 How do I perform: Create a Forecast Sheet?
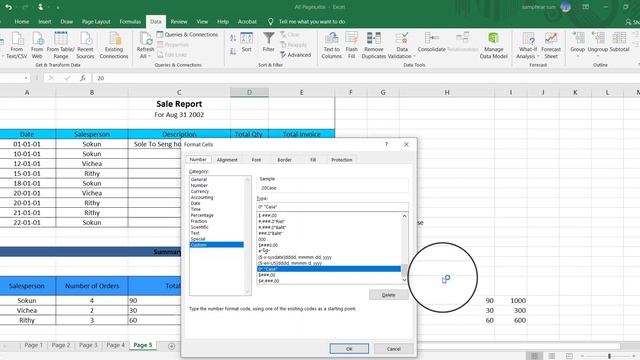(x=551, y=45)
